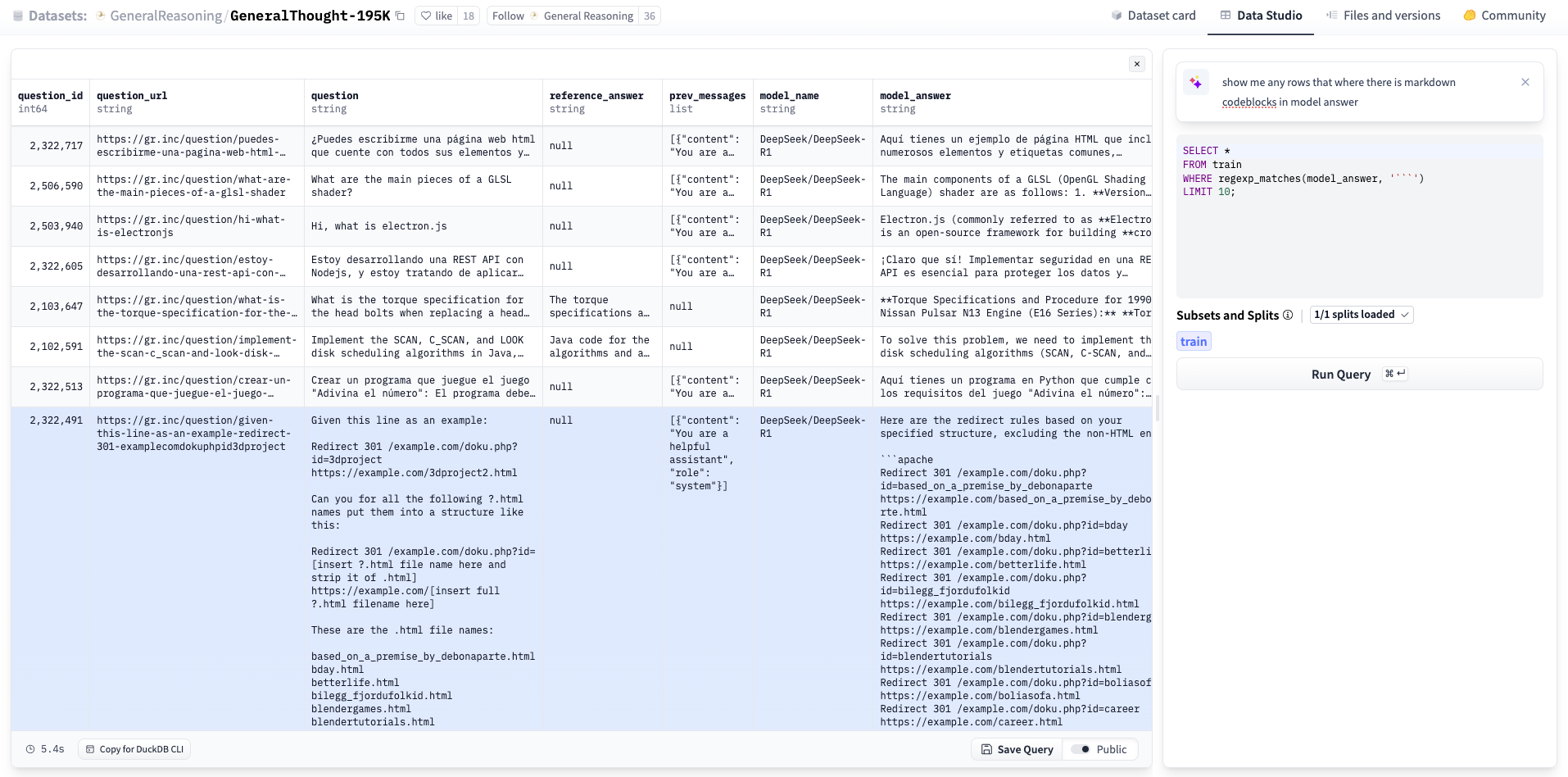The width and height of the screenshot is (1568, 777).
Task: Click the Hugging Face datasets icon
Action: [18, 16]
